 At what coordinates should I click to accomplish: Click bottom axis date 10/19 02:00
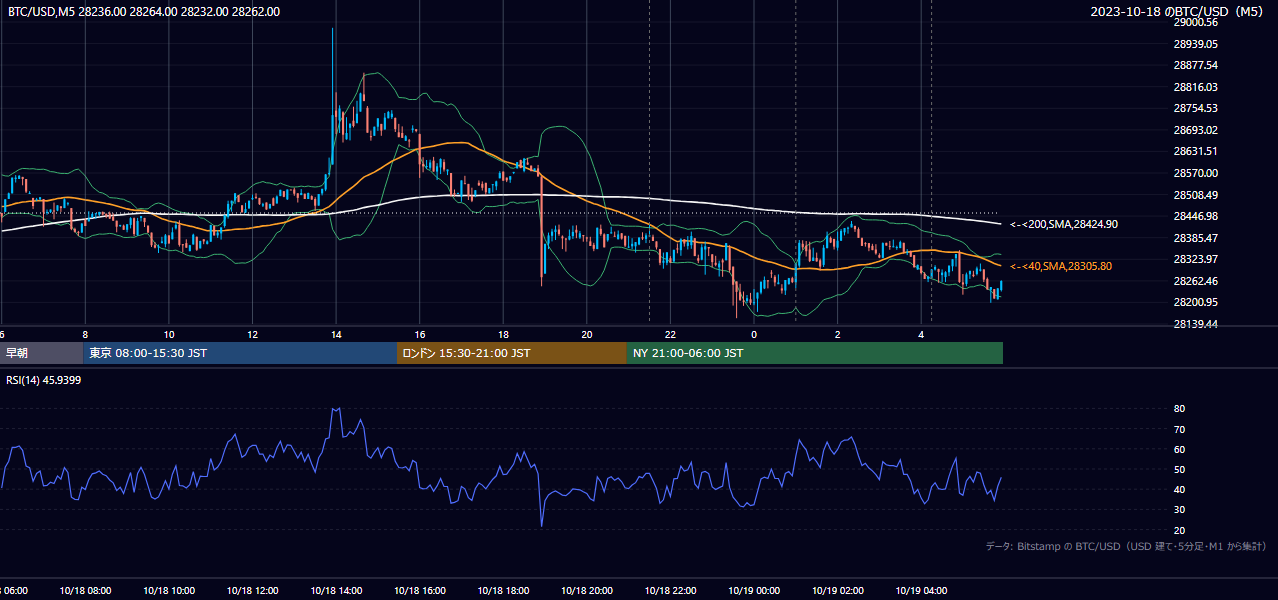[x=838, y=590]
